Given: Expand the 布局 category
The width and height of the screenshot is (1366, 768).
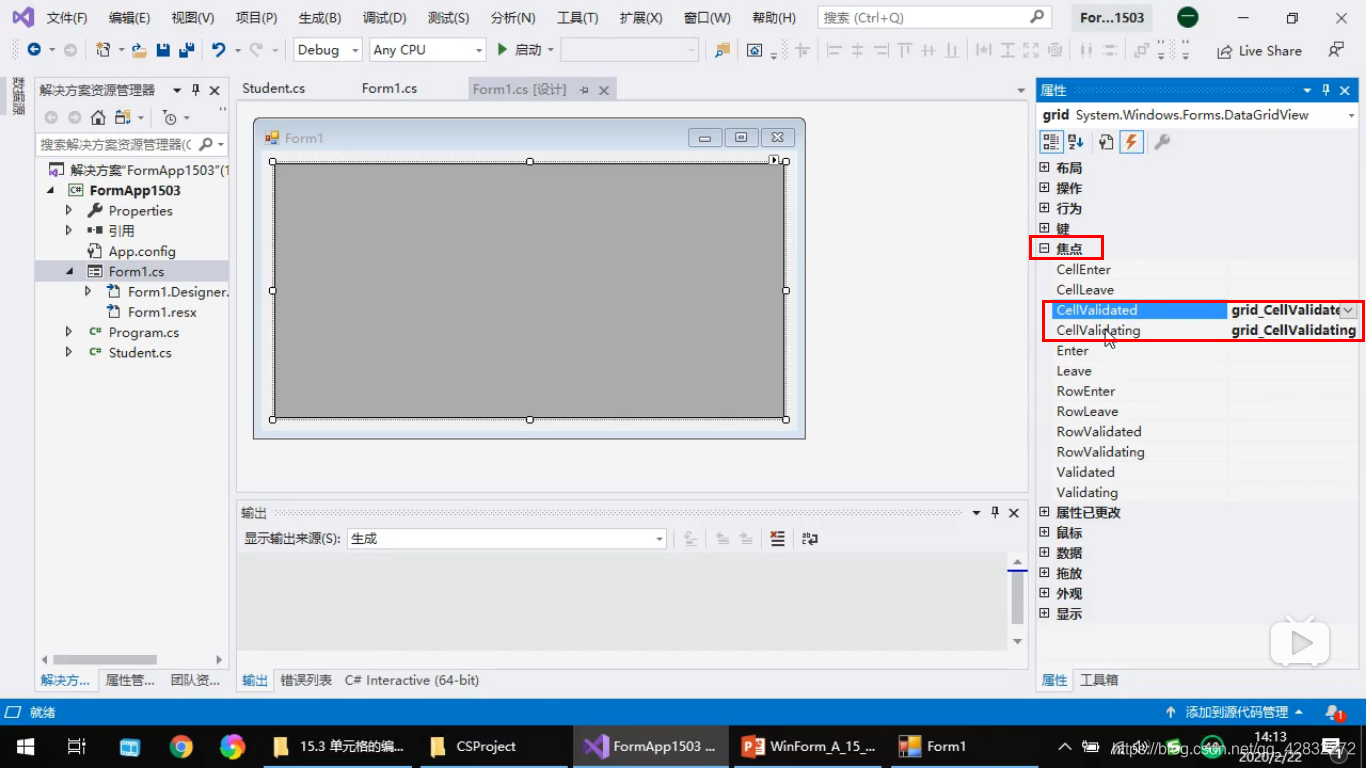Looking at the screenshot, I should coord(1045,168).
